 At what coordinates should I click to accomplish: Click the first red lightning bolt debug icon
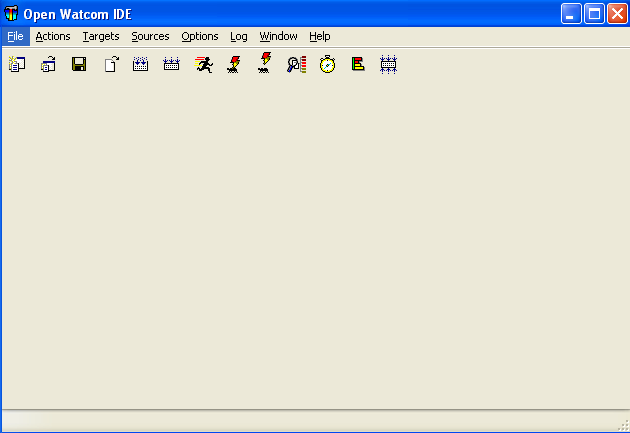pyautogui.click(x=234, y=64)
